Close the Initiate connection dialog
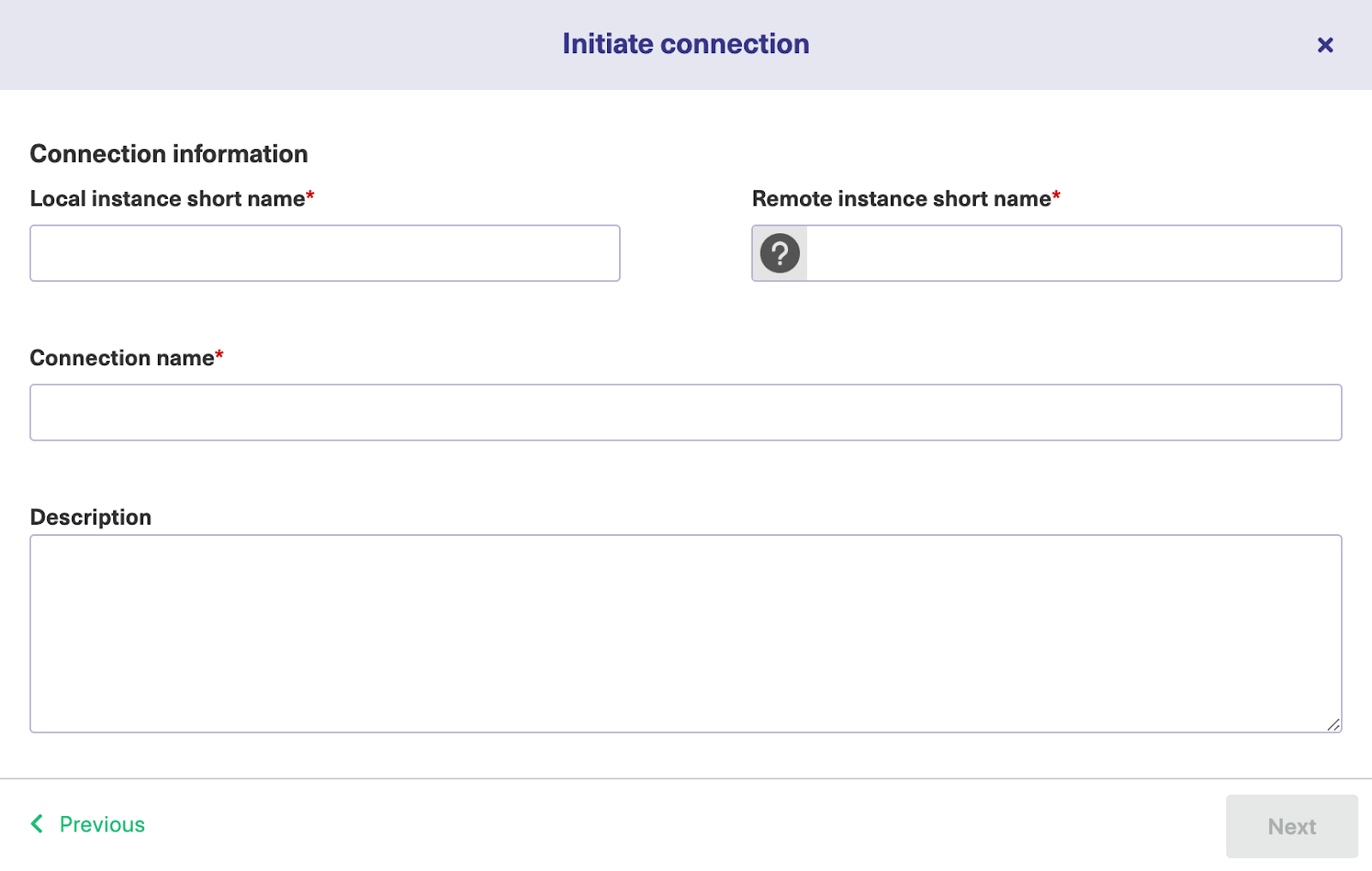Image resolution: width=1372 pixels, height=871 pixels. pos(1325,45)
